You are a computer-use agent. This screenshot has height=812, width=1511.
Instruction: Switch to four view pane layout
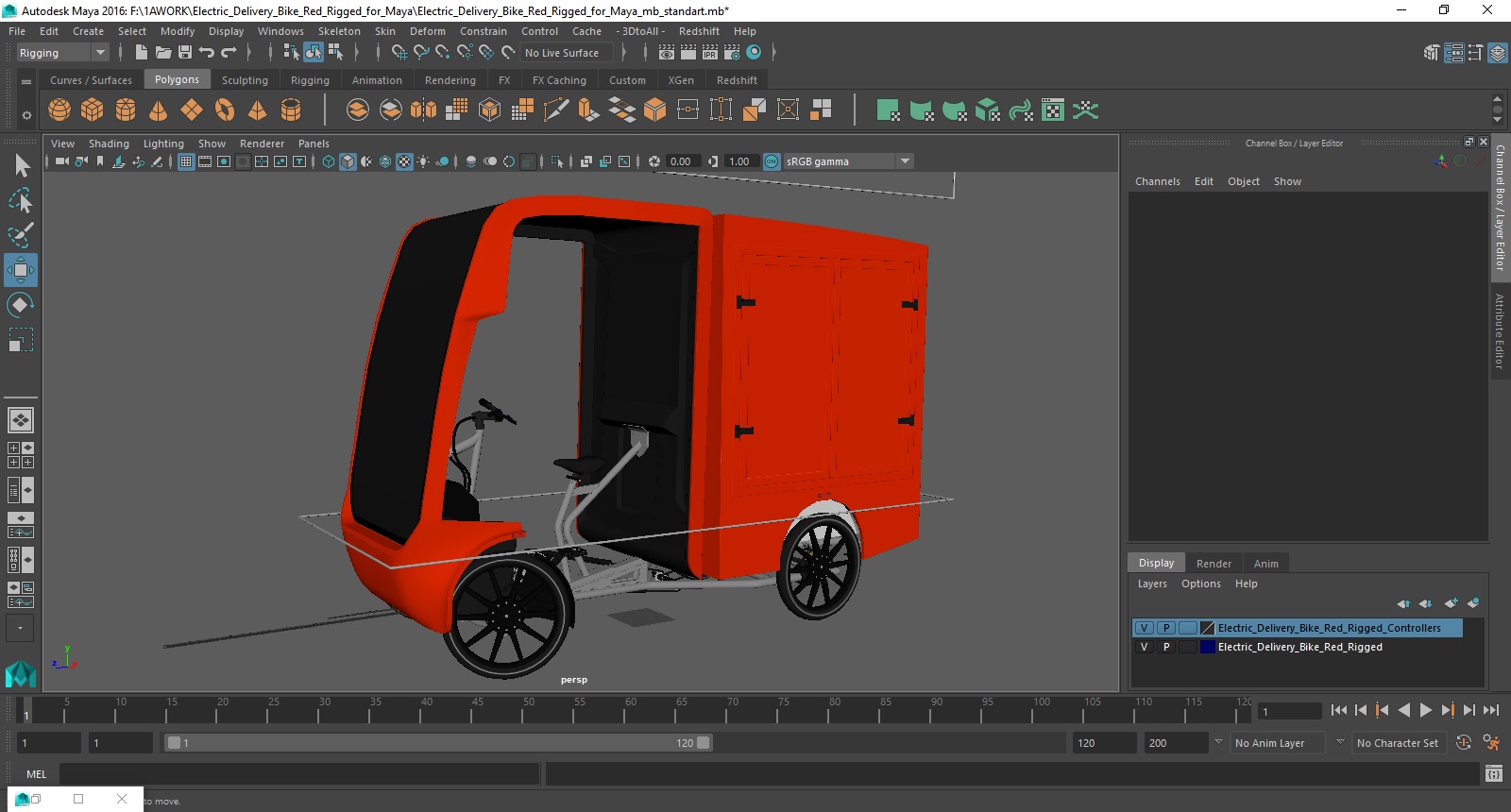(21, 455)
